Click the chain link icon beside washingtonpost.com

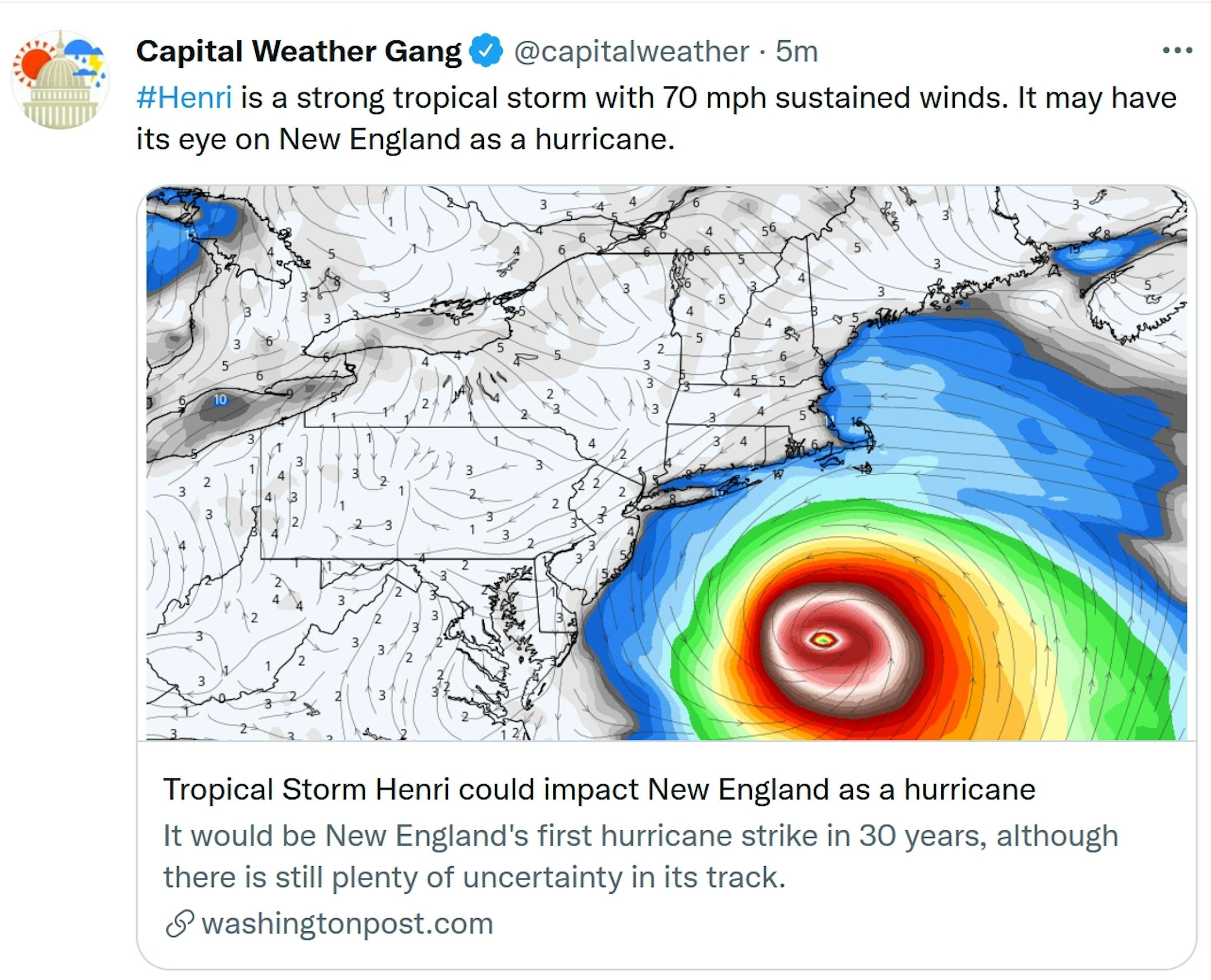(179, 923)
